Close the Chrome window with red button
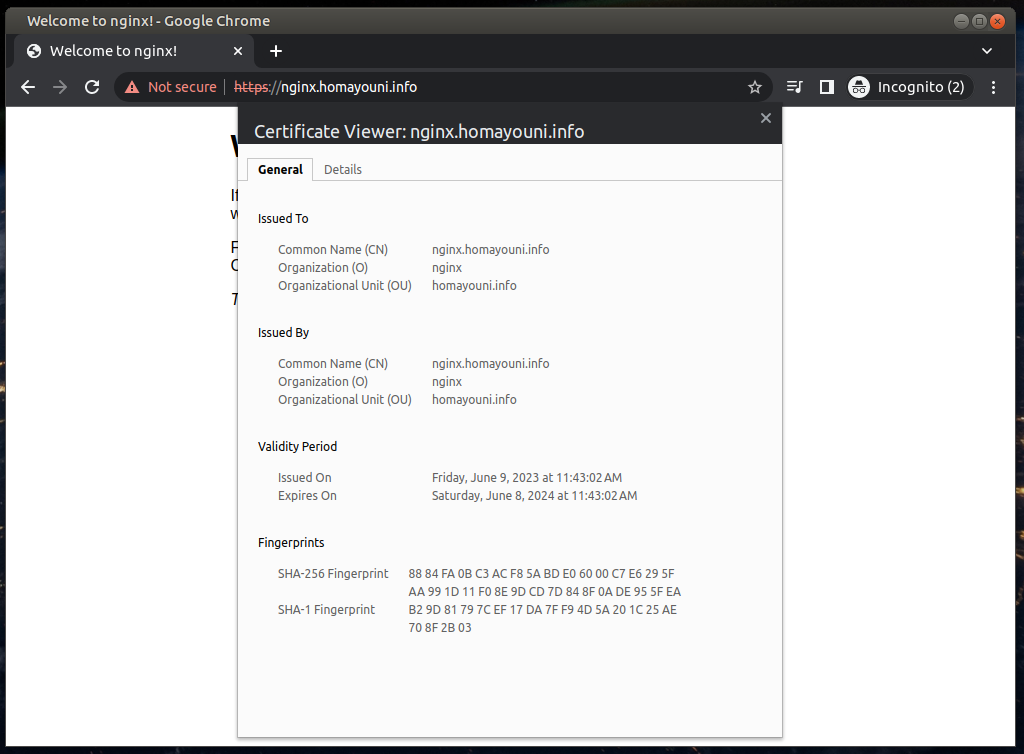The image size is (1024, 754). pyautogui.click(x=998, y=21)
